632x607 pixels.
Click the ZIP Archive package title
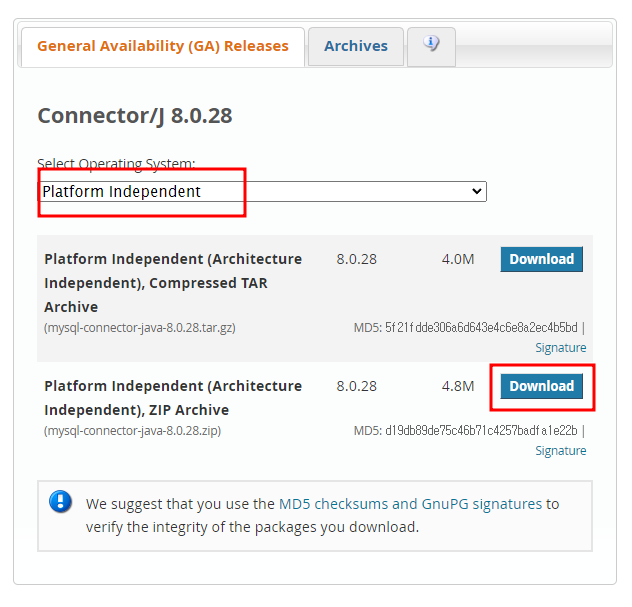(173, 398)
